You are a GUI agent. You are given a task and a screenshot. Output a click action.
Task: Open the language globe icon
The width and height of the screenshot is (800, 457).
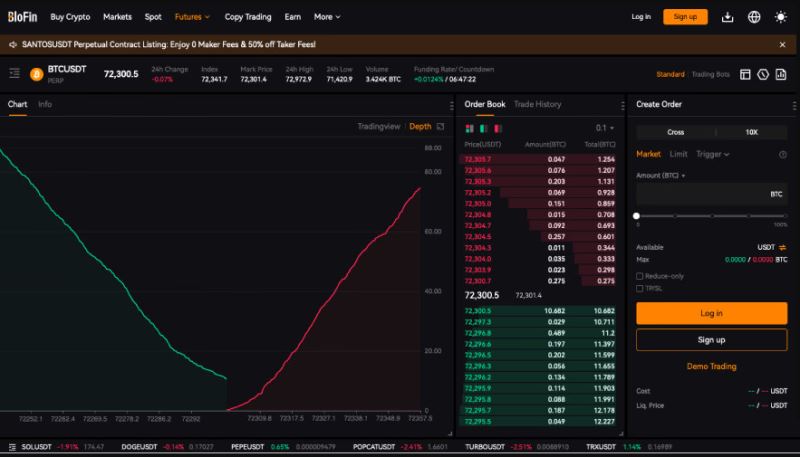[754, 17]
